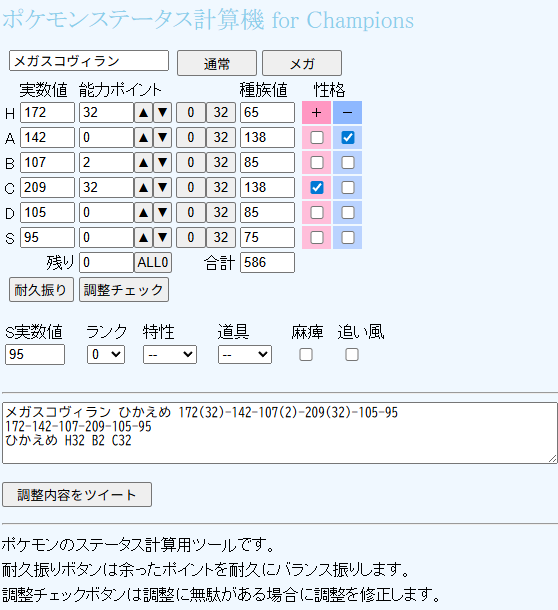Increase A ability points with up arrow
The height and width of the screenshot is (610, 558).
coord(143,137)
